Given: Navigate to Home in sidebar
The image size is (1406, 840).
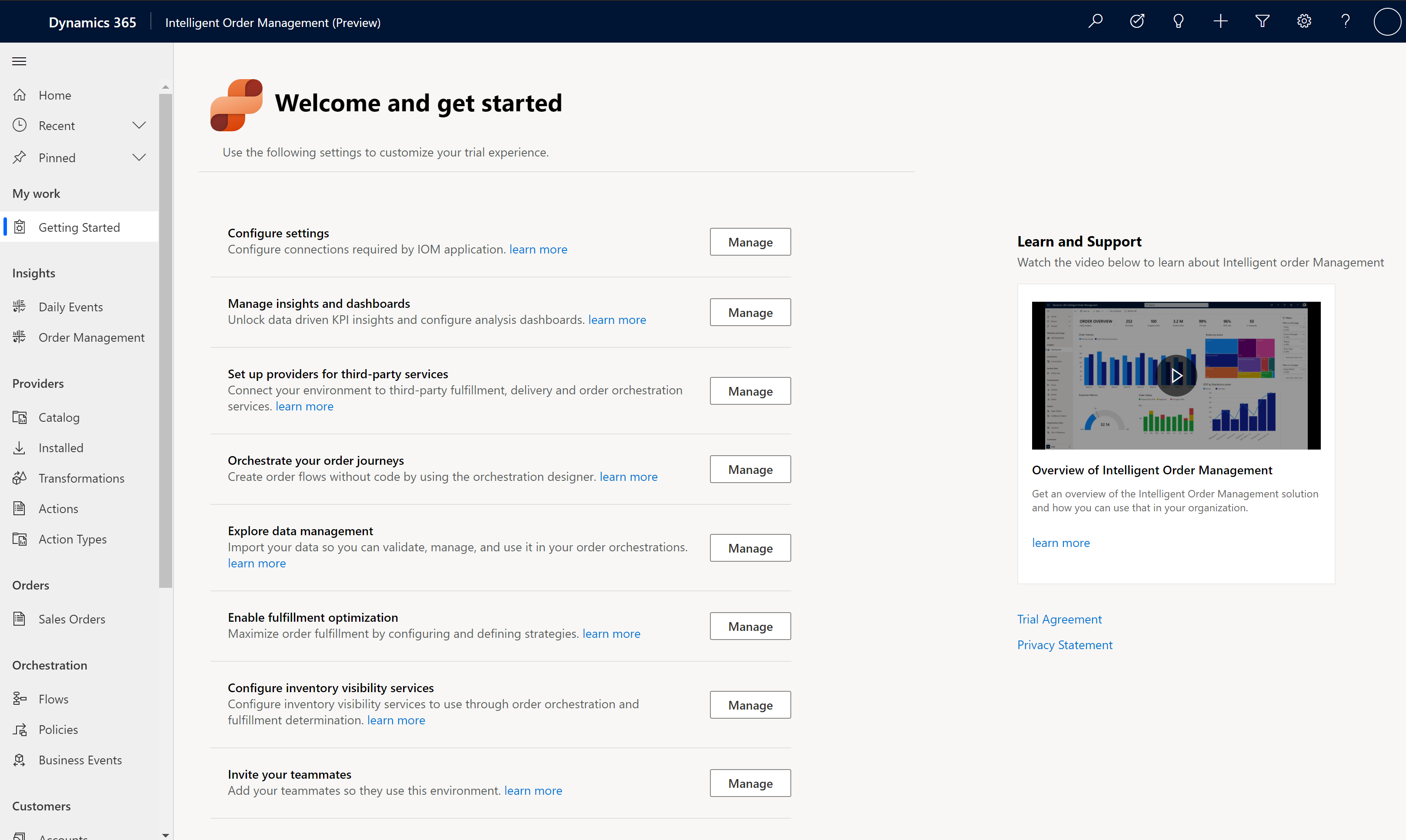Looking at the screenshot, I should [x=54, y=94].
